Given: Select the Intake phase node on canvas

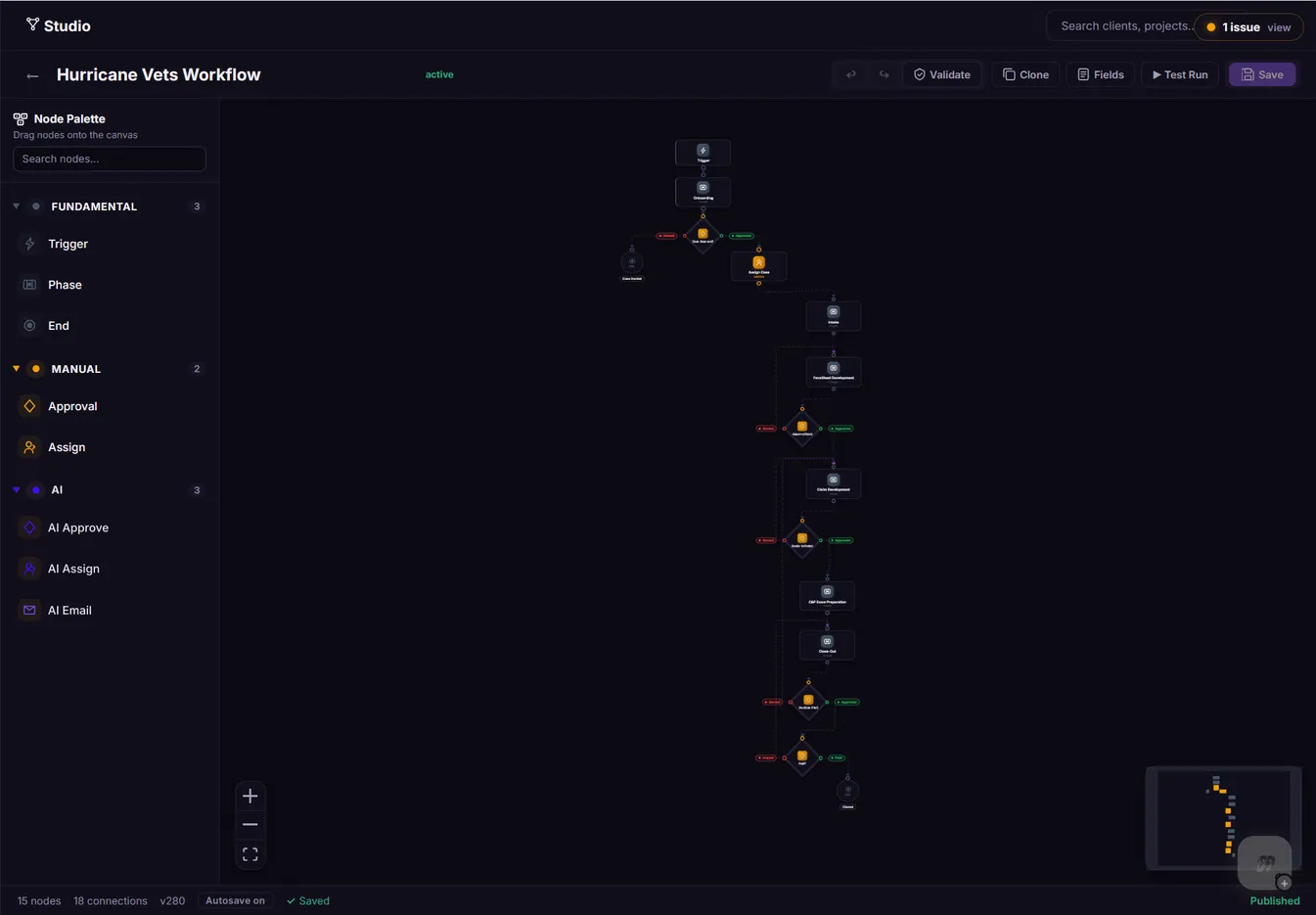Looking at the screenshot, I should coord(834,315).
